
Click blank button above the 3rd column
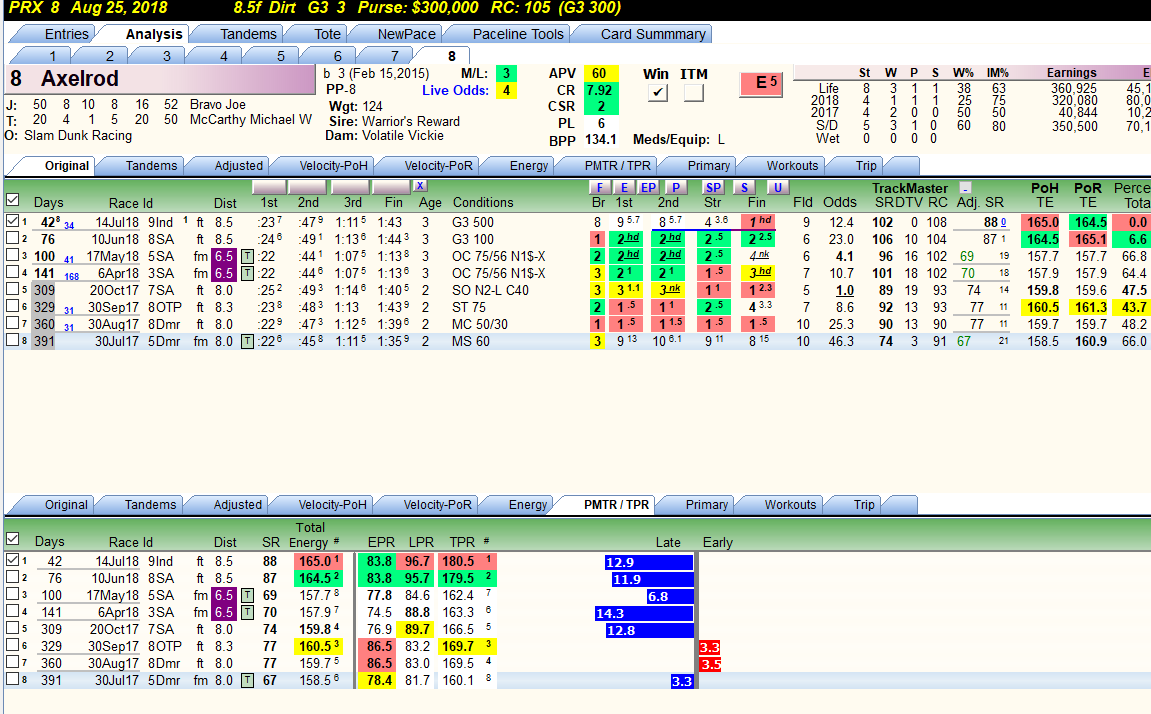349,187
